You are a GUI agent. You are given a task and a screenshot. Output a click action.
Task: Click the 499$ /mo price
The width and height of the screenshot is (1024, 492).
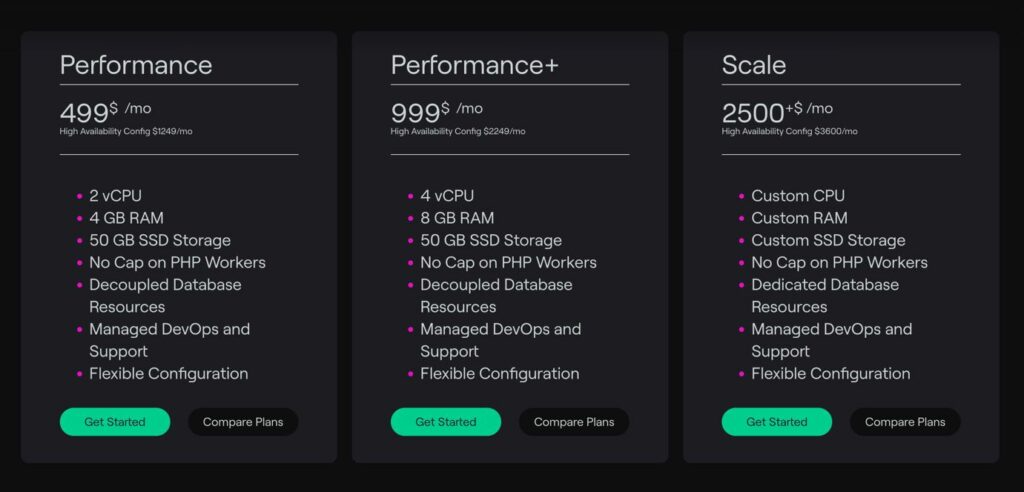105,111
